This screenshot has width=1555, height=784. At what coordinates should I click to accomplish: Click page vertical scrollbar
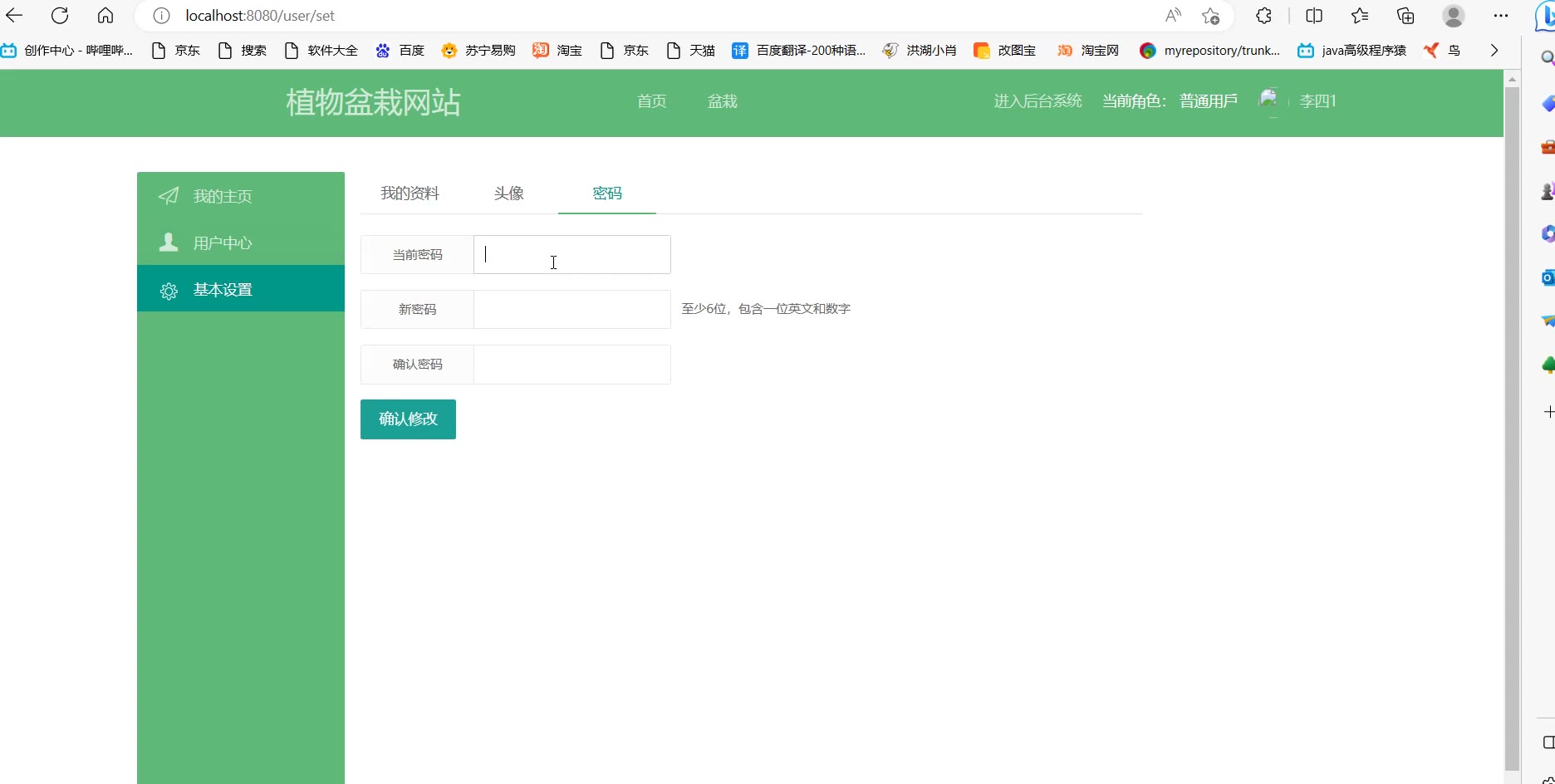click(x=1512, y=428)
